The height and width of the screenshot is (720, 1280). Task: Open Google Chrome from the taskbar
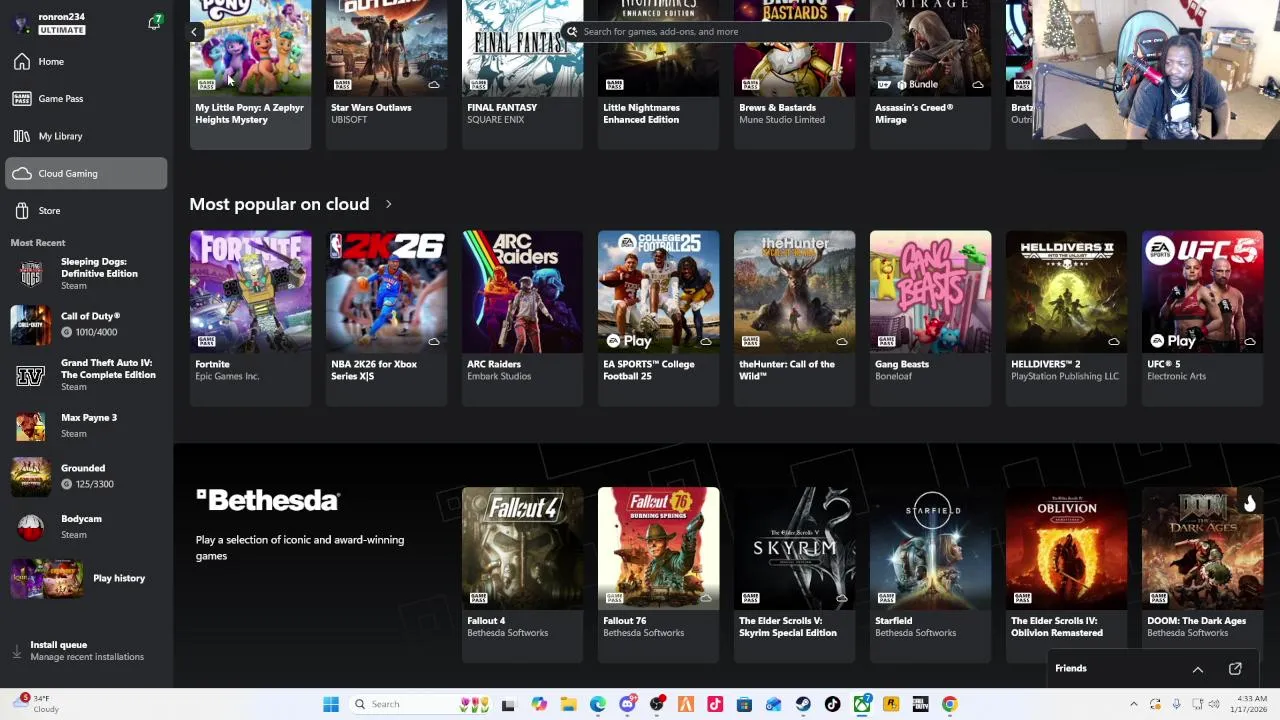pos(949,705)
